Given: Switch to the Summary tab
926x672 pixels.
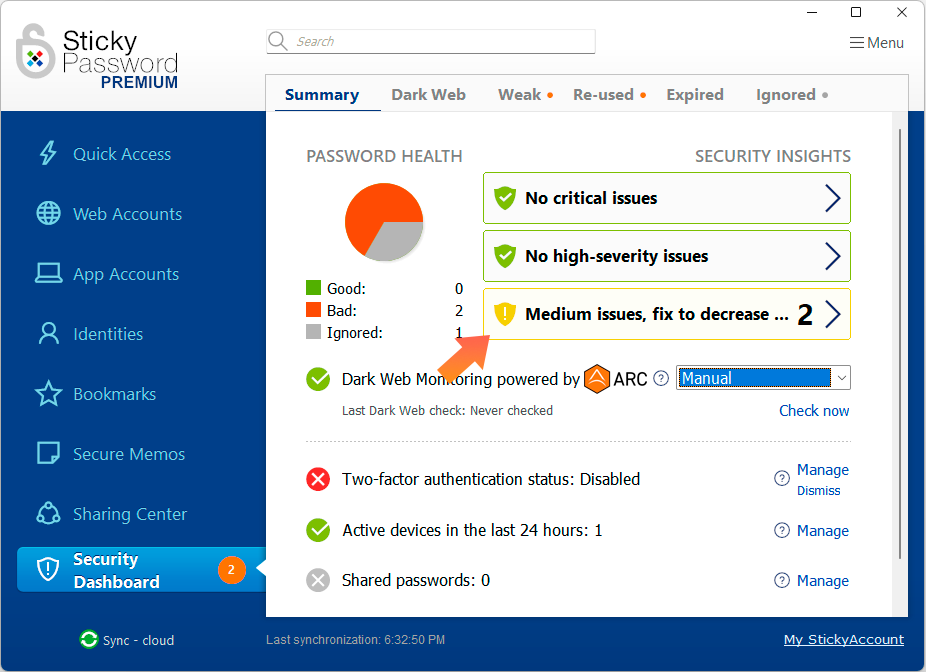Looking at the screenshot, I should coord(322,94).
